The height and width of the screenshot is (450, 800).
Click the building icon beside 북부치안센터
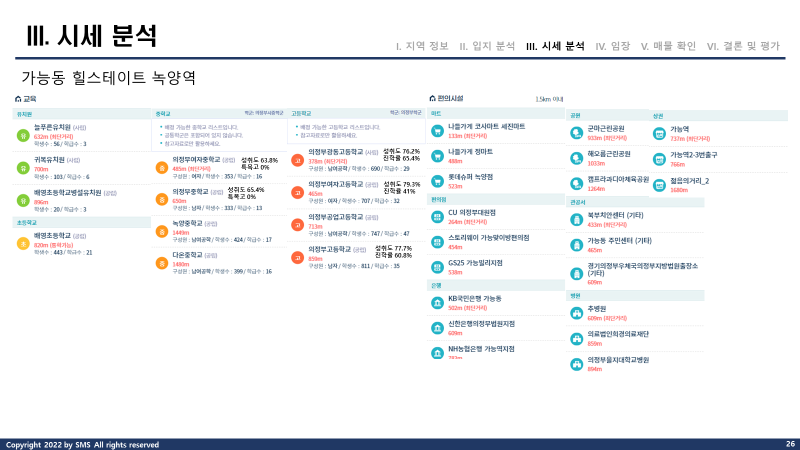click(577, 220)
